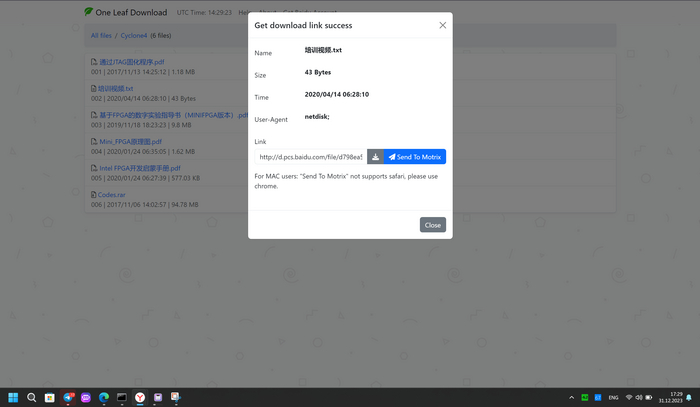Show hidden system tray icons
Screen dimensions: 700x407
click(571, 397)
